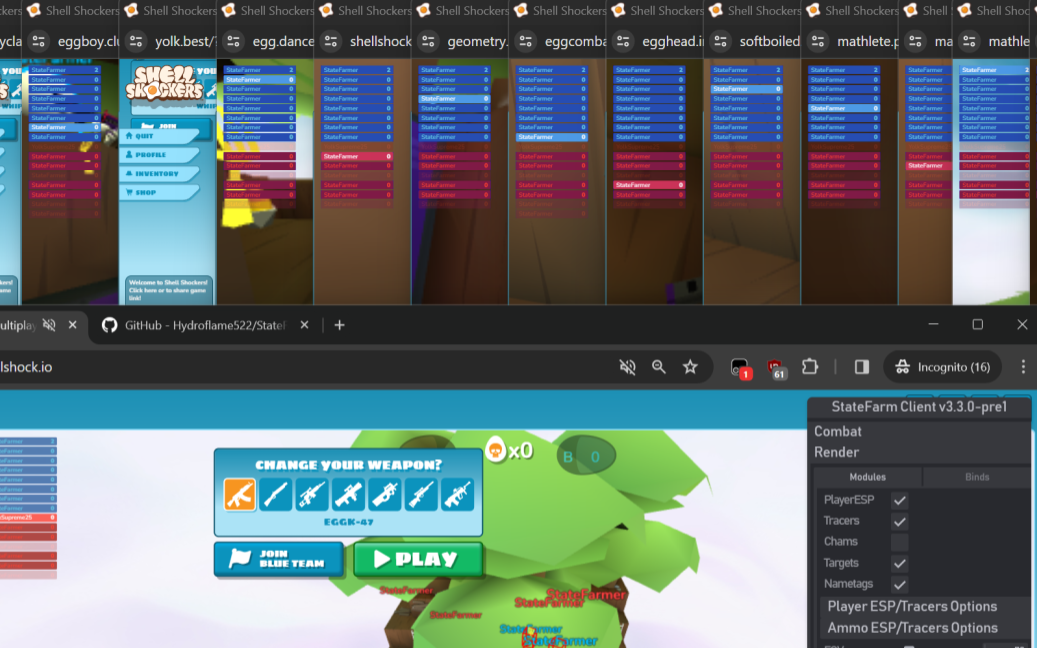Collapse the StateFarm Client v3.3.0-pre1 title bar
Screen dimensions: 1037x648
pos(919,407)
